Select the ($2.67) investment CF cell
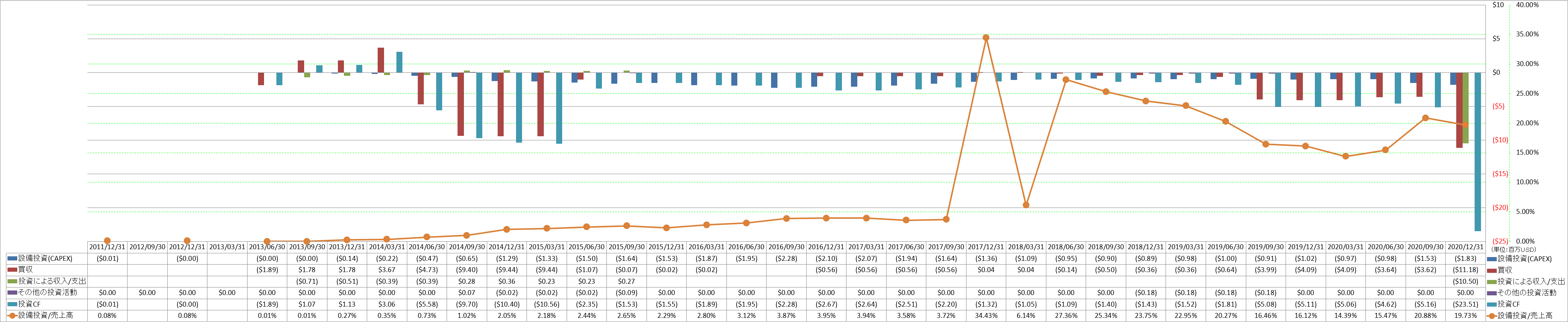 click(826, 304)
